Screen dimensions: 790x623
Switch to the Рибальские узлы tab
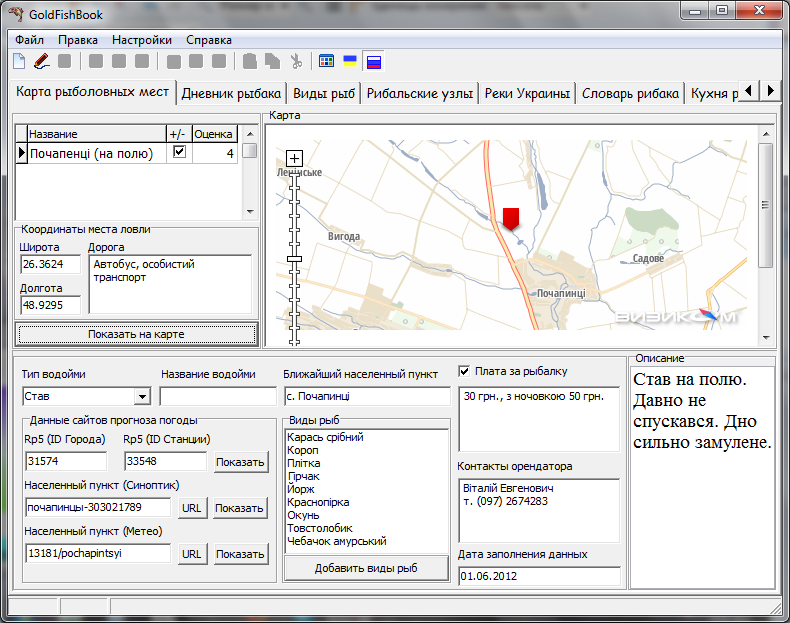420,94
